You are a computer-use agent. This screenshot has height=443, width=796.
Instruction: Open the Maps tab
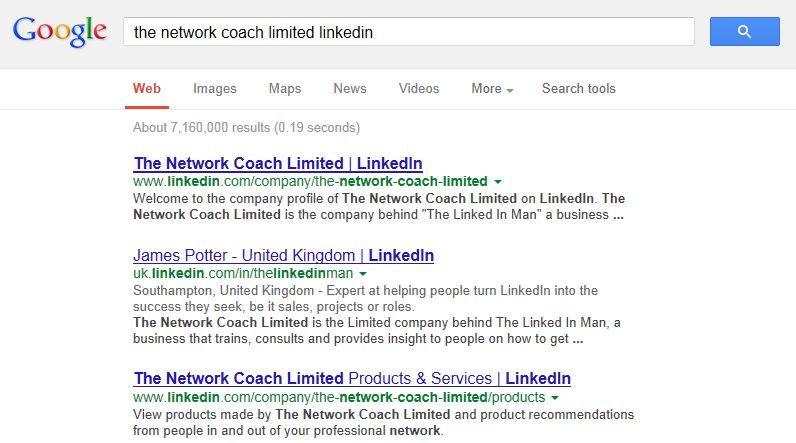285,89
